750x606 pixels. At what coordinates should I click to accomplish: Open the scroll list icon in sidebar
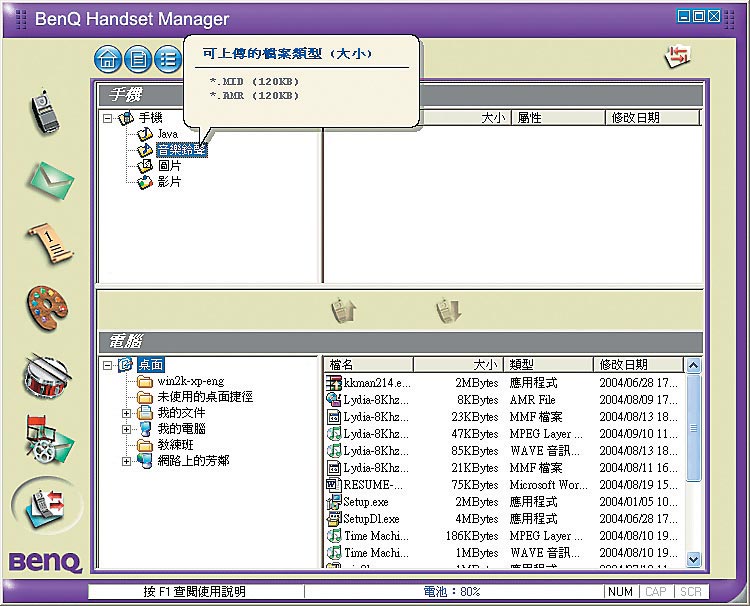click(x=49, y=243)
